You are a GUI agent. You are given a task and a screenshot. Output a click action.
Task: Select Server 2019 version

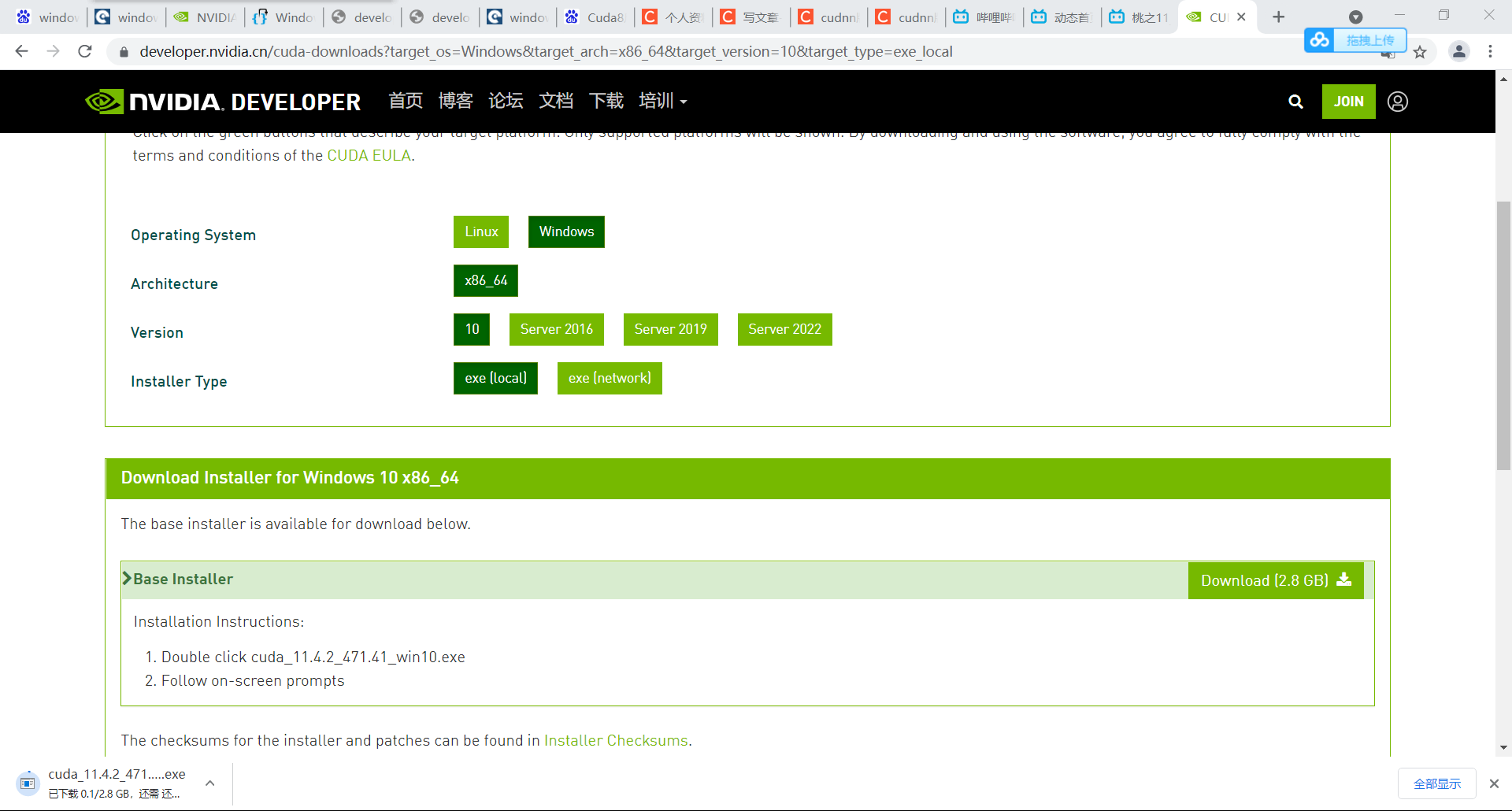pos(671,329)
